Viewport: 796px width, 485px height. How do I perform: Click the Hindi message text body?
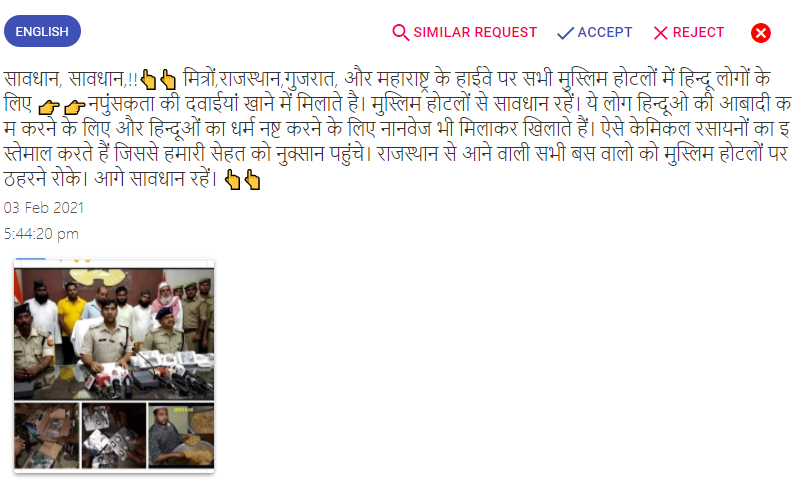point(397,128)
